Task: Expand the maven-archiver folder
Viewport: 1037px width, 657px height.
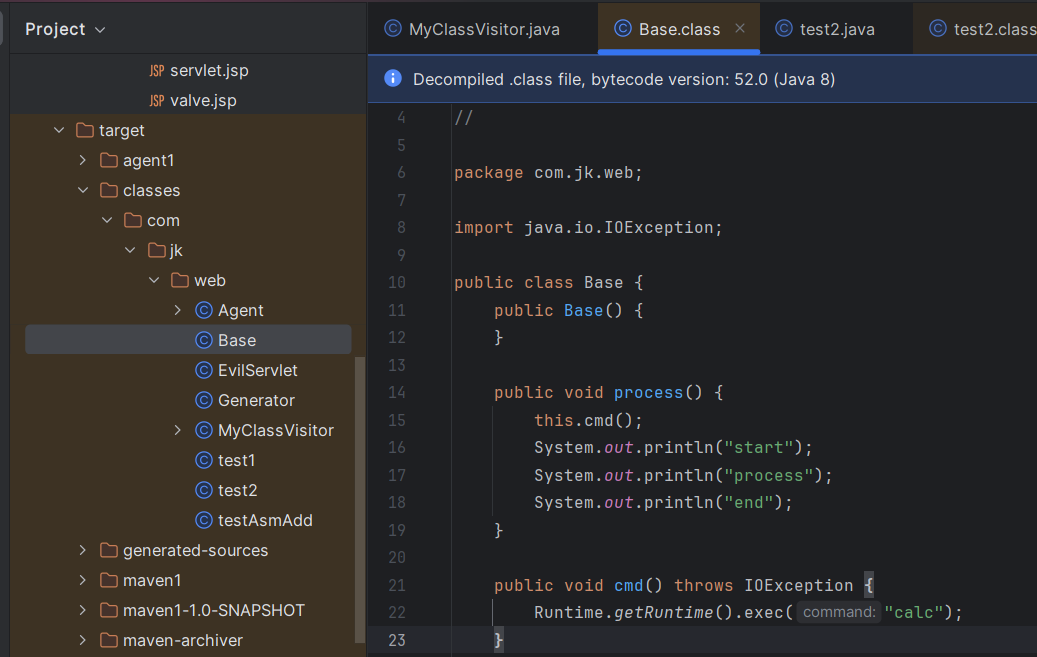Action: pyautogui.click(x=83, y=640)
